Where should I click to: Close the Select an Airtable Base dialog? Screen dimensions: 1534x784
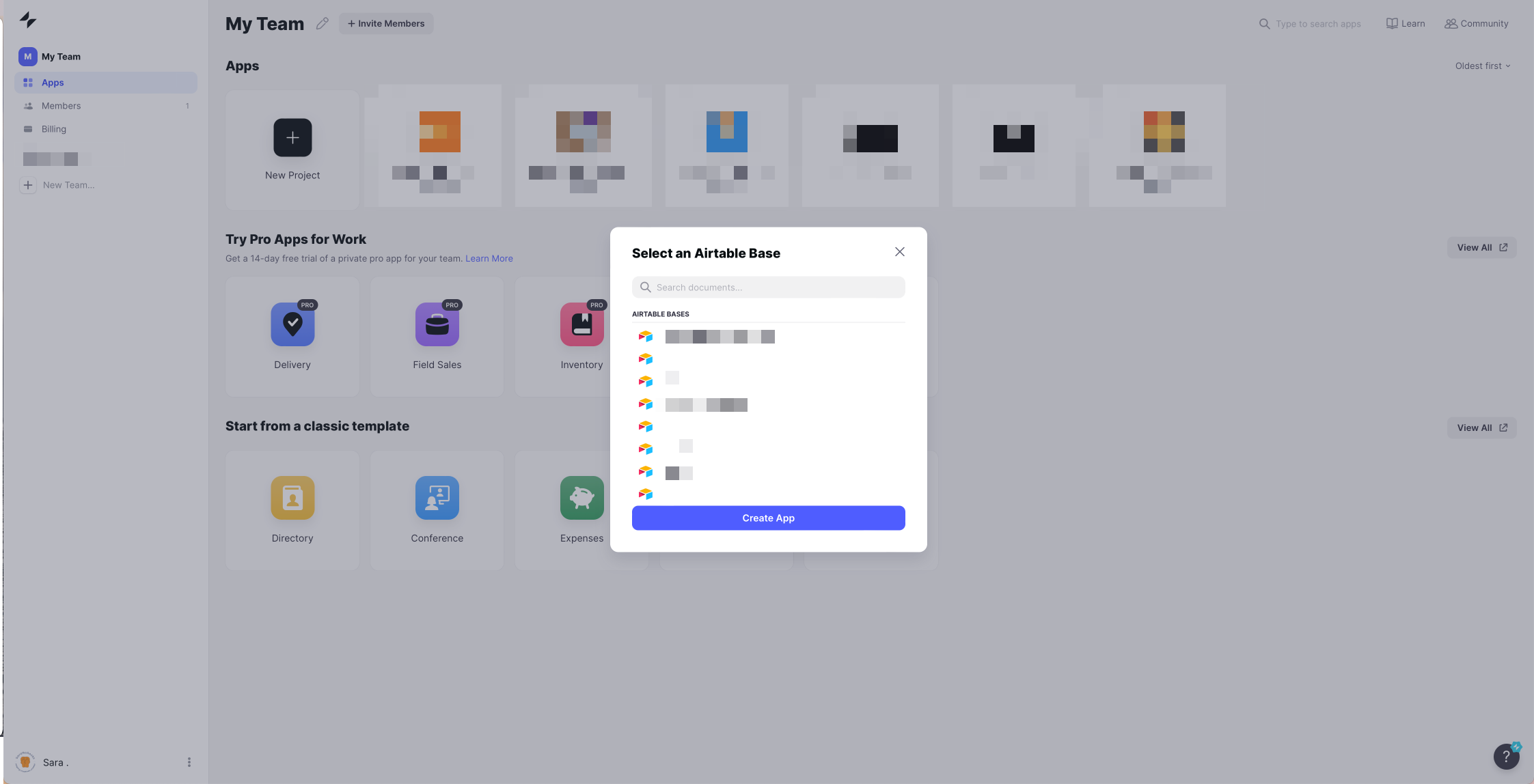[900, 252]
